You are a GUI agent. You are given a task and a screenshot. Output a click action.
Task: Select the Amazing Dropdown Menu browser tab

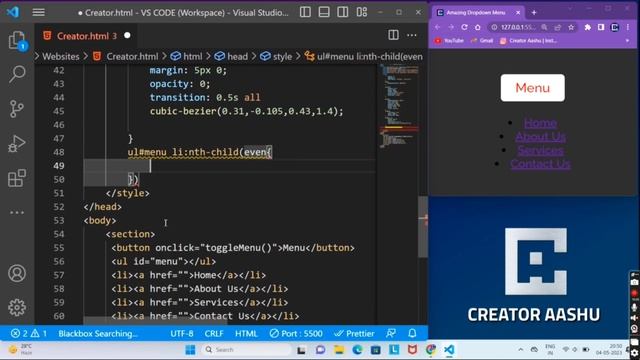pos(476,13)
